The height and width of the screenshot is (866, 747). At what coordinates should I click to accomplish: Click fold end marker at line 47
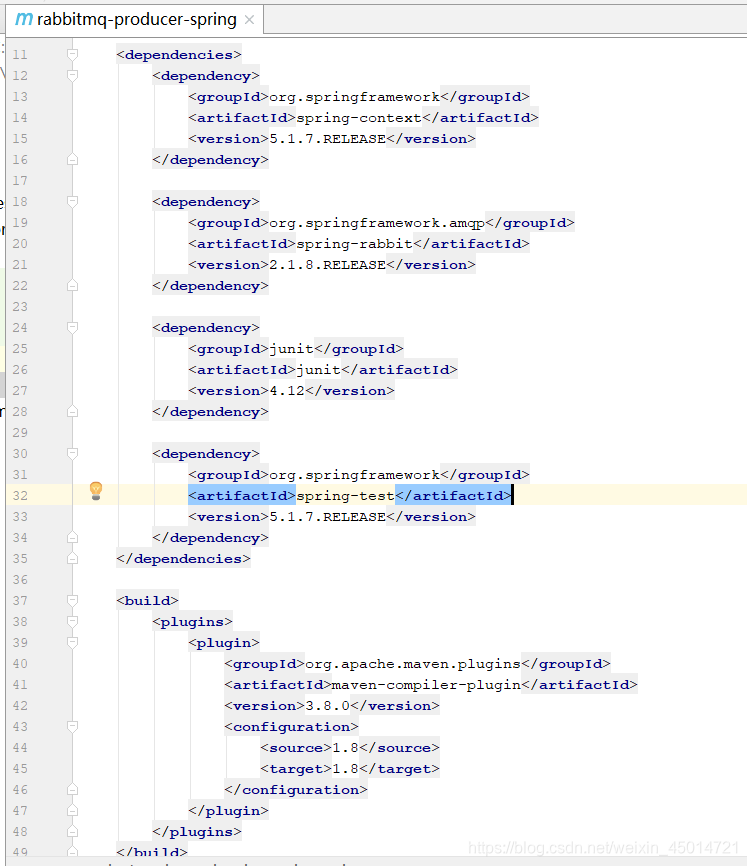click(x=72, y=811)
